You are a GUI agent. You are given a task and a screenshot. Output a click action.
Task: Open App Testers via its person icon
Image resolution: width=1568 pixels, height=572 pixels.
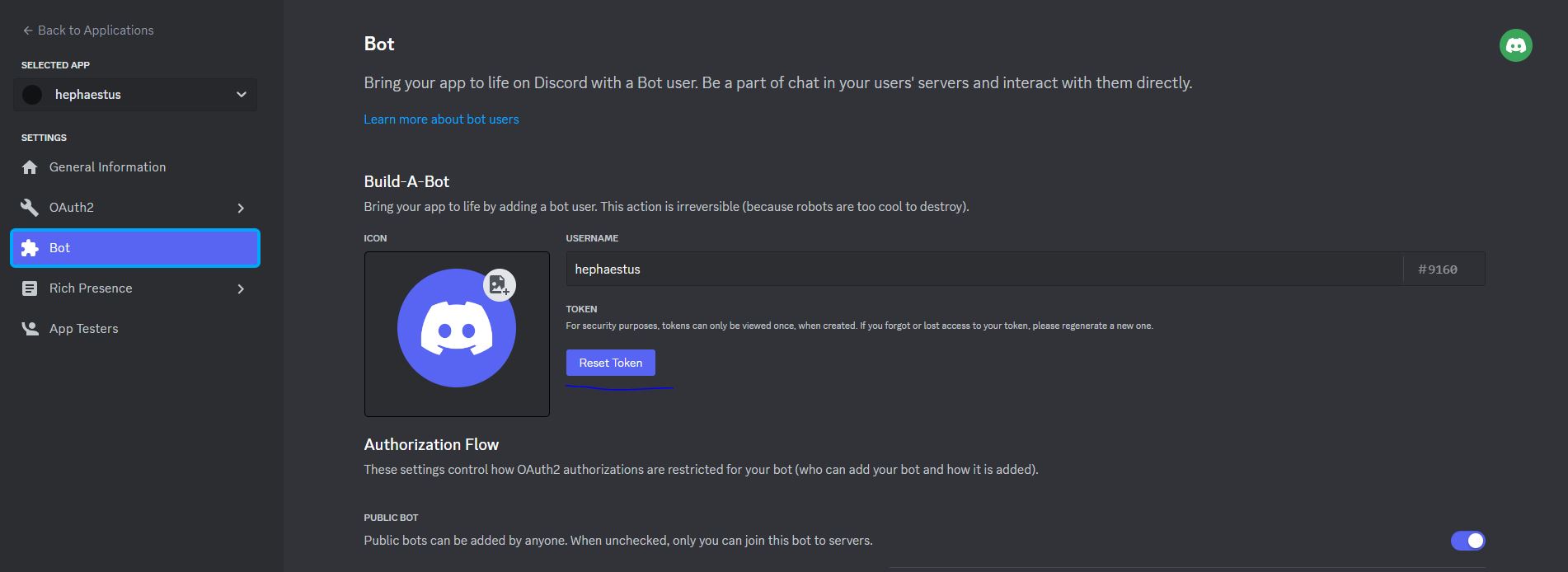coord(30,328)
